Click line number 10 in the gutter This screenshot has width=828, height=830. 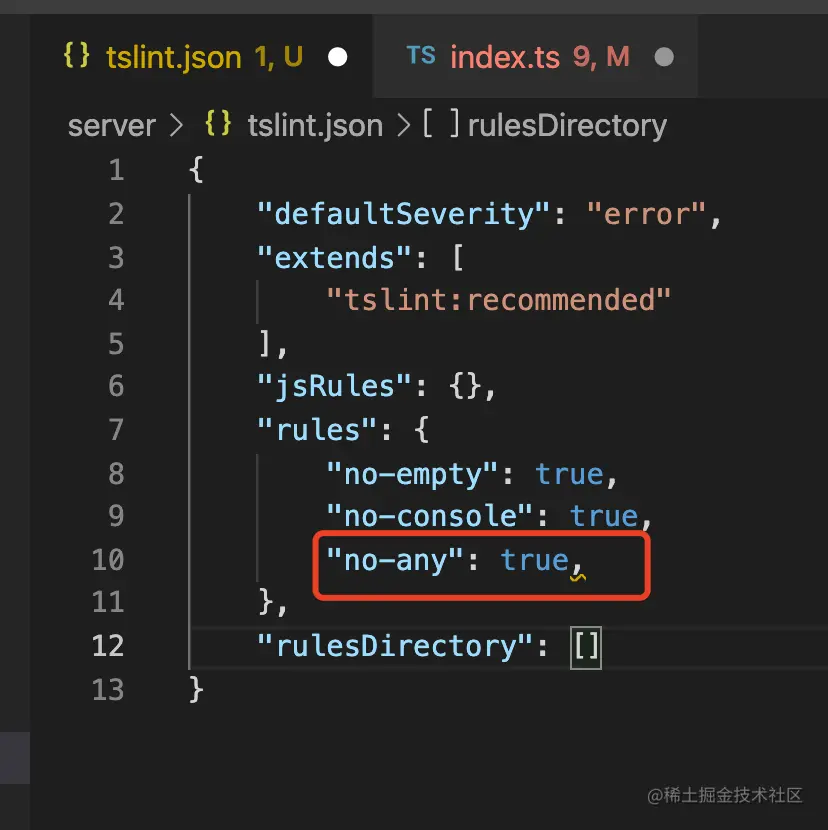tap(108, 560)
